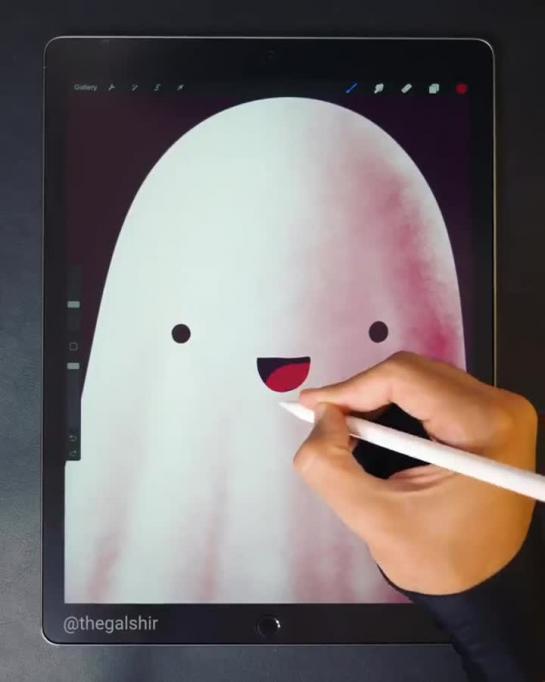
Task: Tap the ghost's right eye on canvas
Action: [x=378, y=331]
